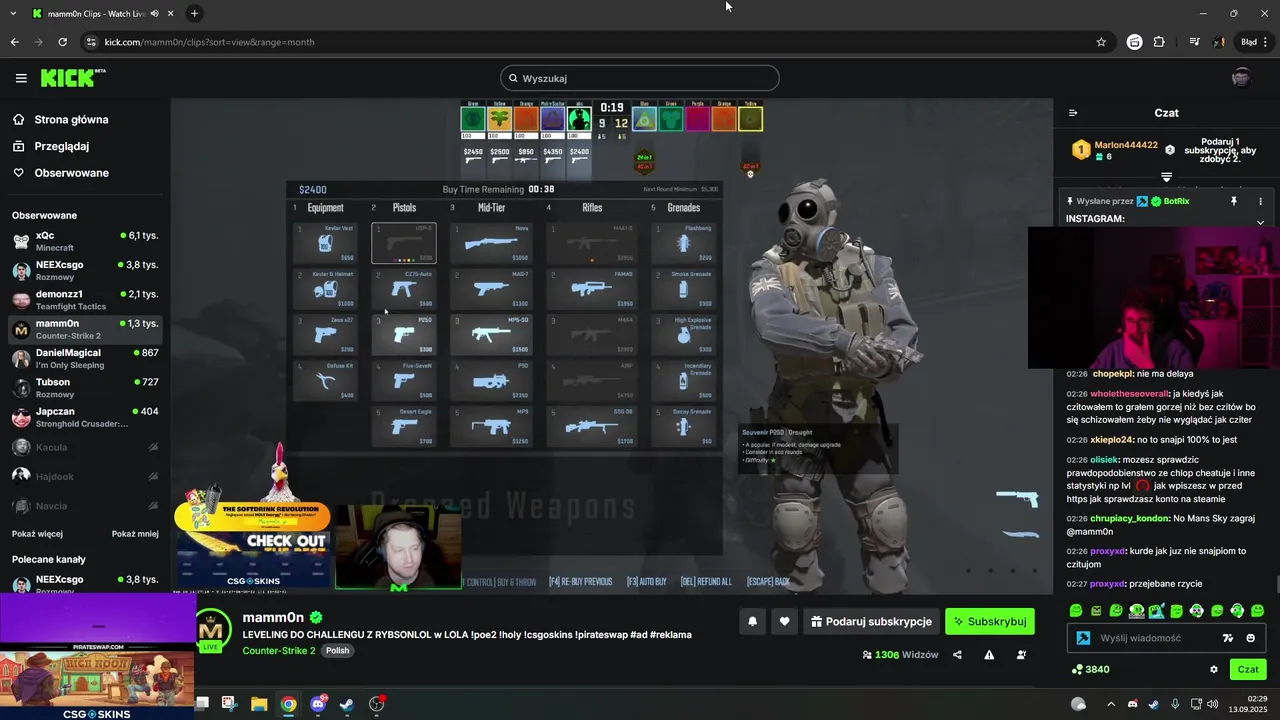
Task: Open the 7TV emote menu icon
Action: pyautogui.click(x=1228, y=638)
